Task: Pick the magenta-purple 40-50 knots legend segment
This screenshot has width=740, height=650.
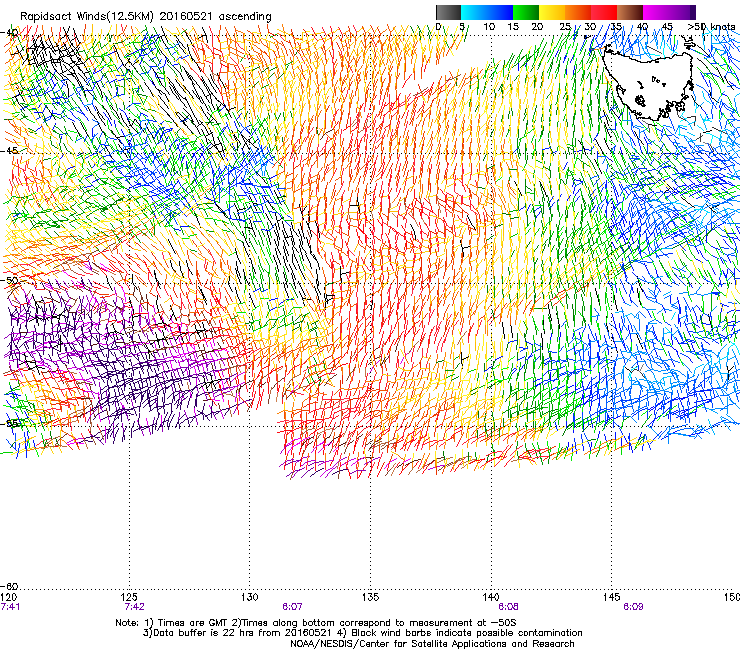Action: [x=669, y=12]
